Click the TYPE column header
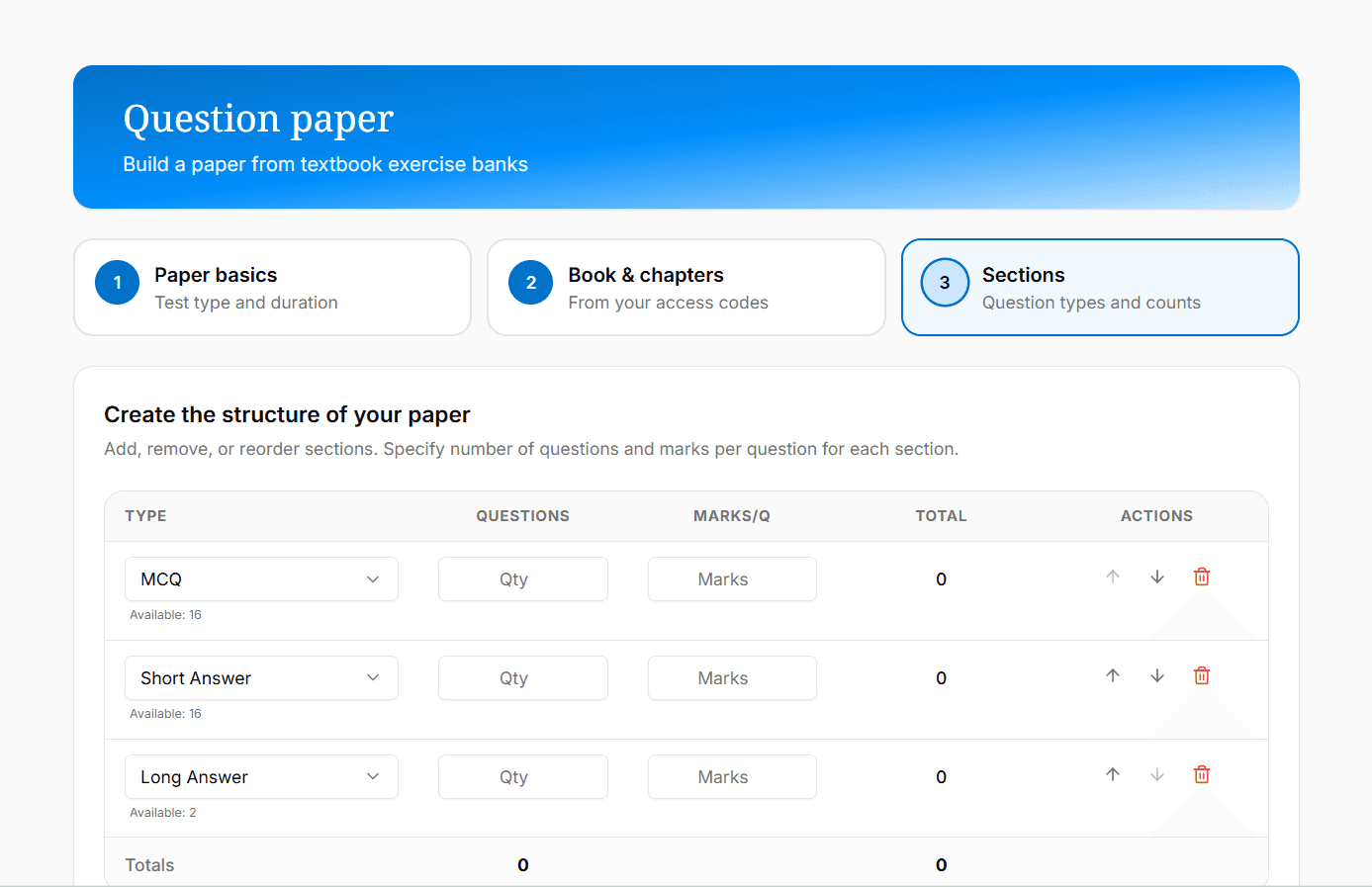 [145, 516]
